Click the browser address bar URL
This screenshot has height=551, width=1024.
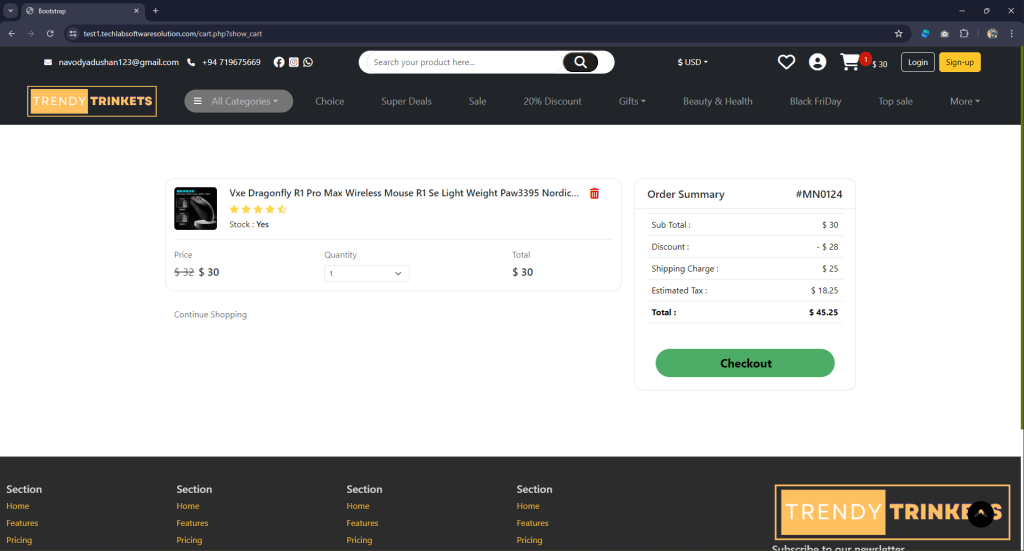click(x=172, y=33)
